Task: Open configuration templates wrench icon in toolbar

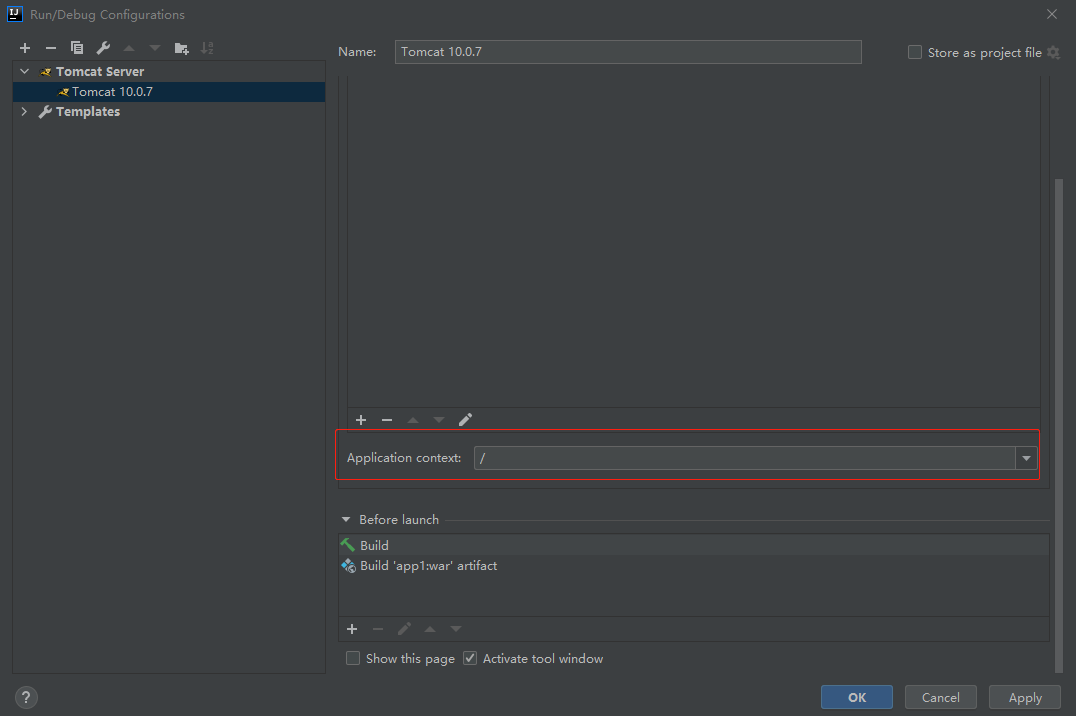Action: (x=103, y=48)
